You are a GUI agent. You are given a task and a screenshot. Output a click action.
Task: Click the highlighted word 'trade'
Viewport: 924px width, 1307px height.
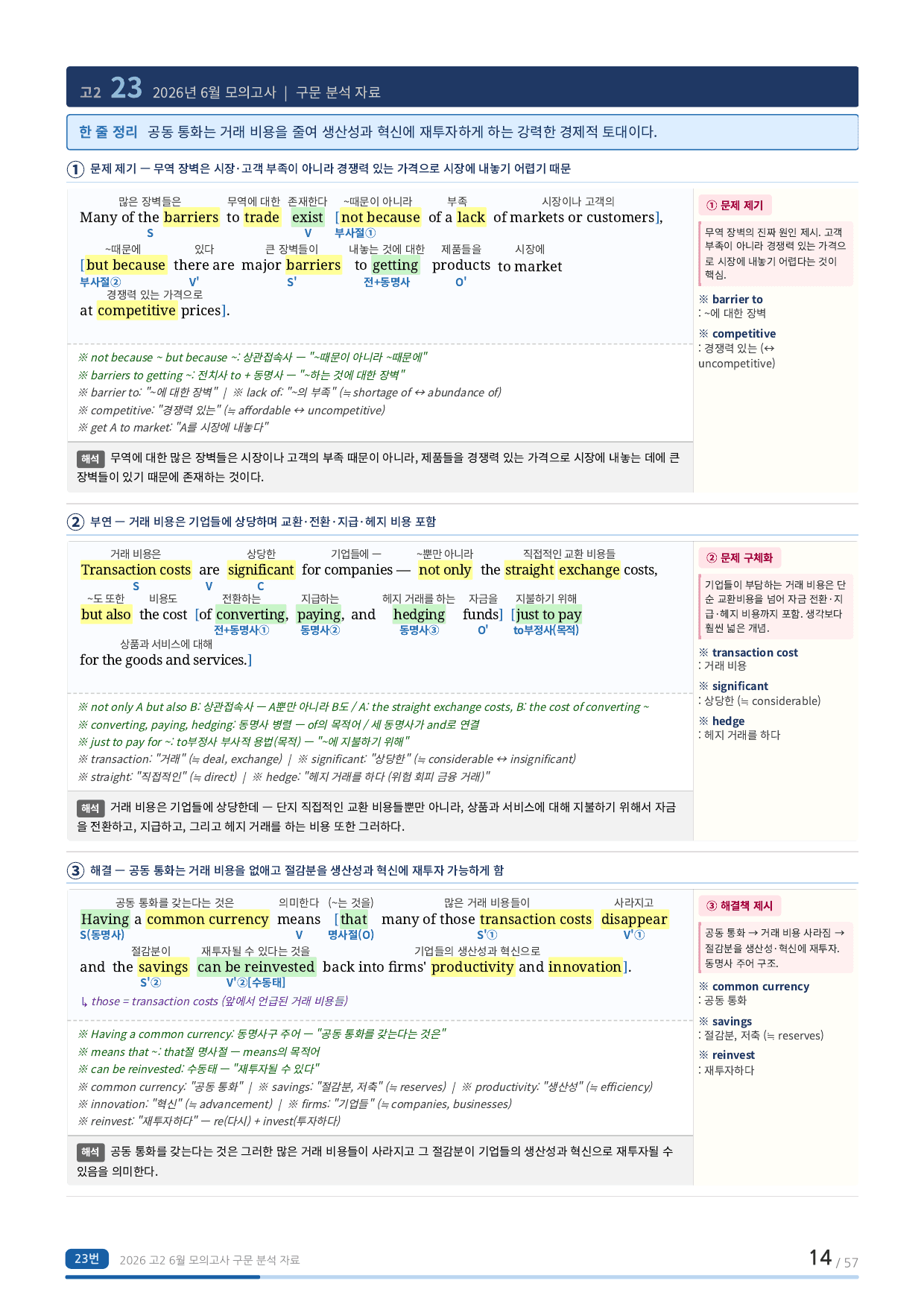click(x=262, y=218)
